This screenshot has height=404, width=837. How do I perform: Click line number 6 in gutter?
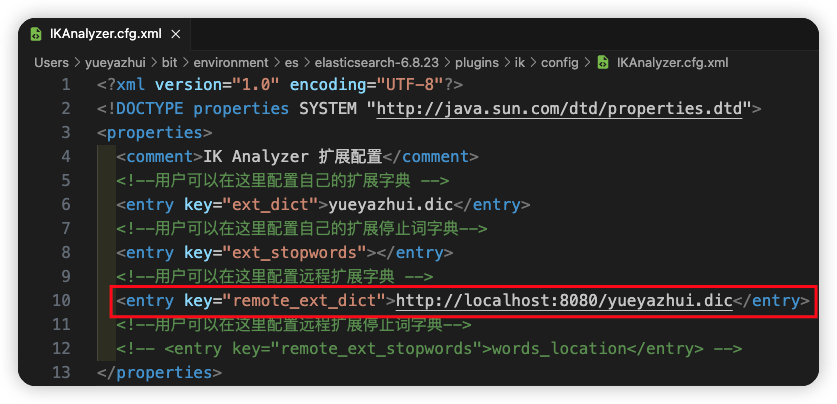[66, 204]
